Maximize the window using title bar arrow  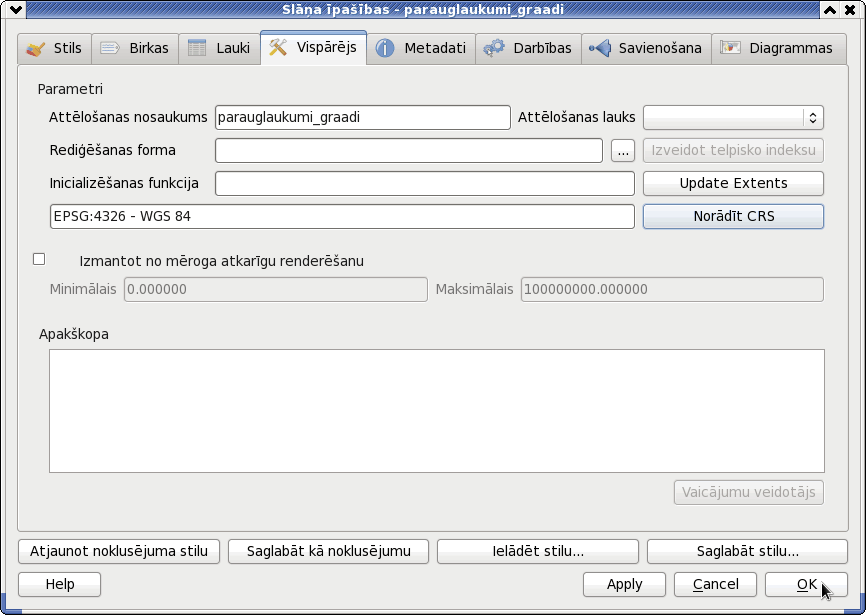pyautogui.click(x=830, y=9)
